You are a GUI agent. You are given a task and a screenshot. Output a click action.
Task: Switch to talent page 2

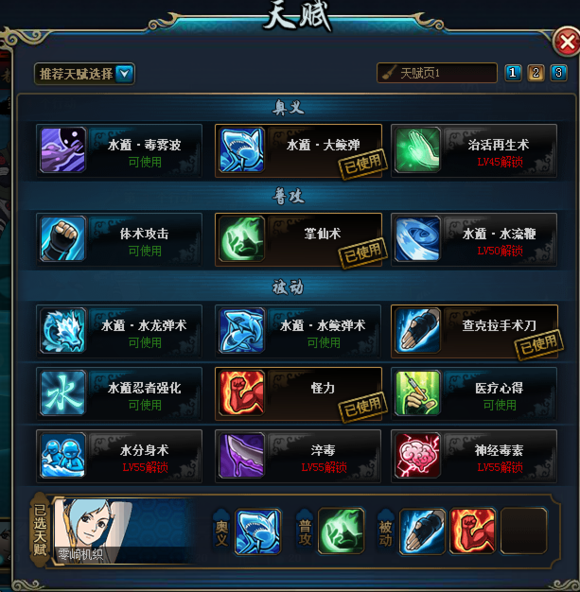pos(535,72)
